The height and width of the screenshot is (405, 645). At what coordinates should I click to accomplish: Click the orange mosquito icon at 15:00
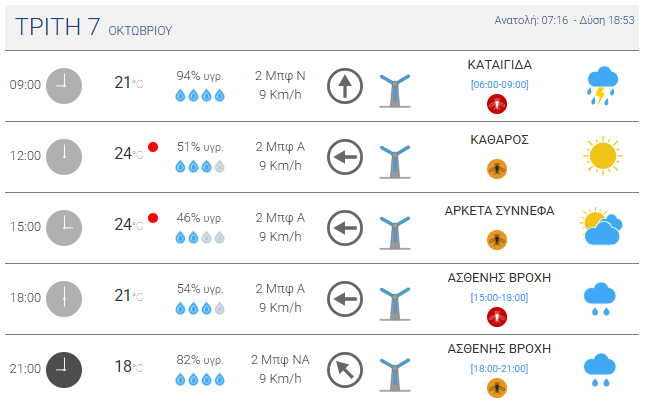[x=496, y=239]
